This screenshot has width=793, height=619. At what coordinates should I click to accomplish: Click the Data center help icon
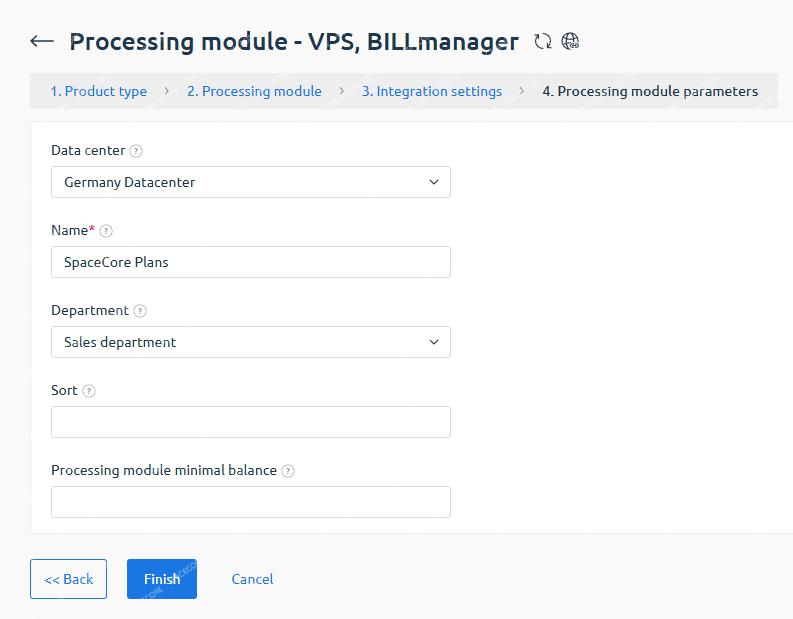click(x=136, y=151)
